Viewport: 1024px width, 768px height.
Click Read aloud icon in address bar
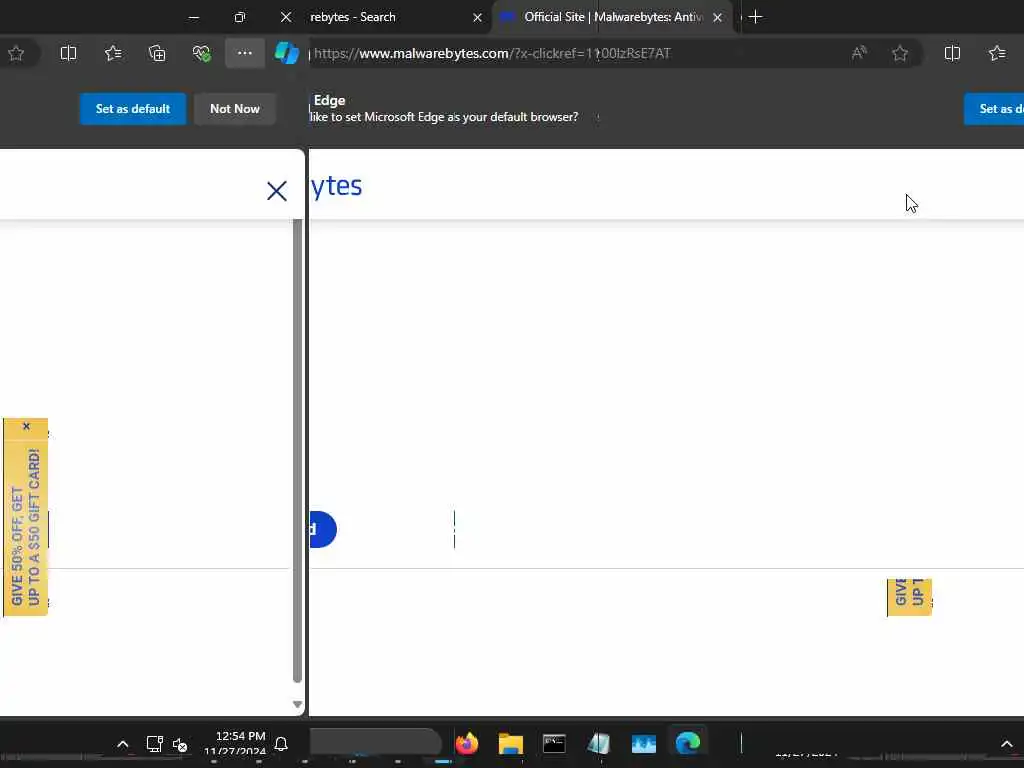point(859,54)
